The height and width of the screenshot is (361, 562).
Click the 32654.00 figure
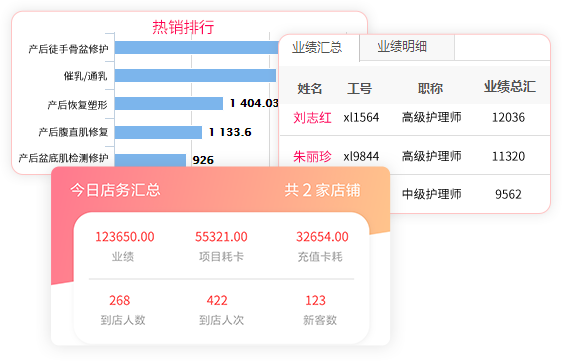pos(322,237)
